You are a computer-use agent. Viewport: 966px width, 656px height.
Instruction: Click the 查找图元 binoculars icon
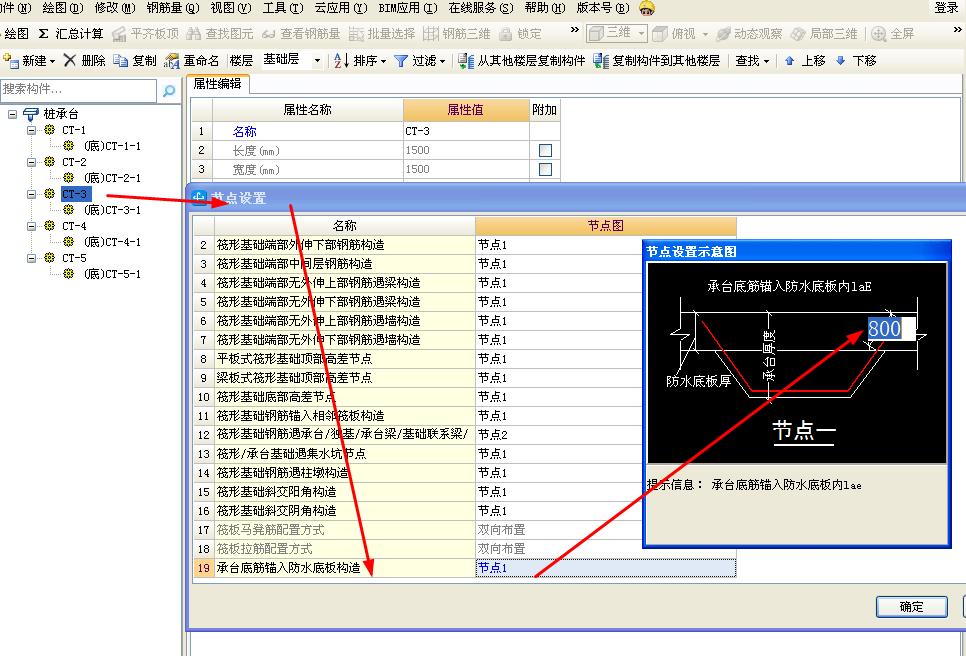193,34
